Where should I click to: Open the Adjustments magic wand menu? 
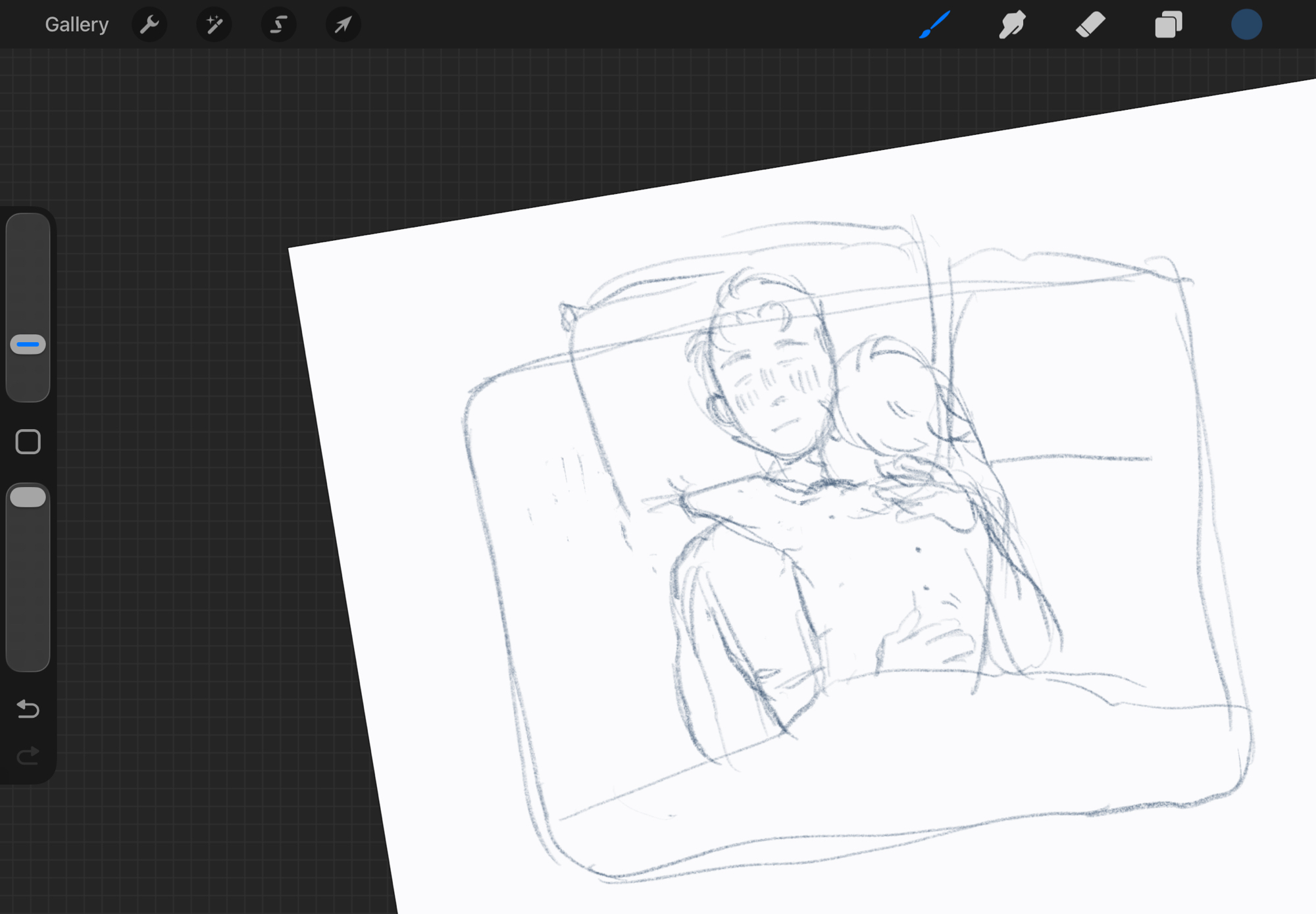click(x=214, y=25)
